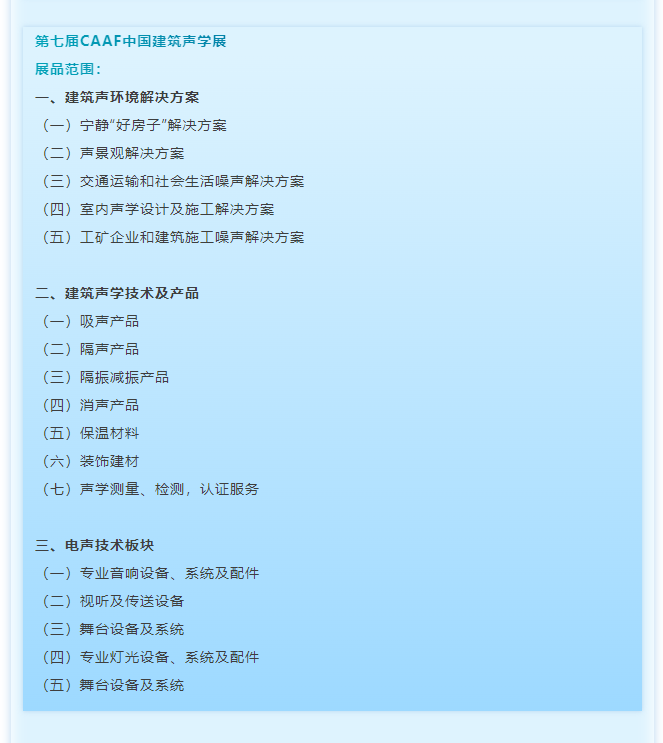Select the 隔振减振产品 item
This screenshot has width=663, height=743.
click(x=124, y=377)
